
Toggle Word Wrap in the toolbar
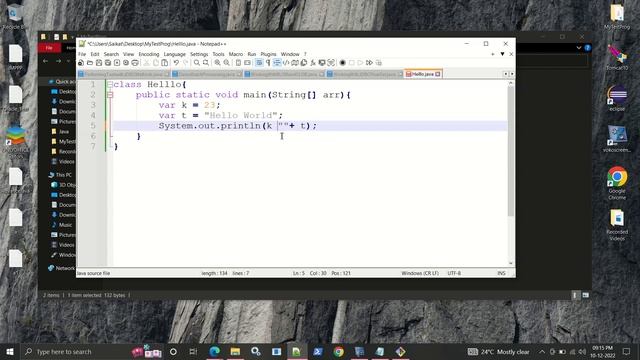click(x=259, y=63)
